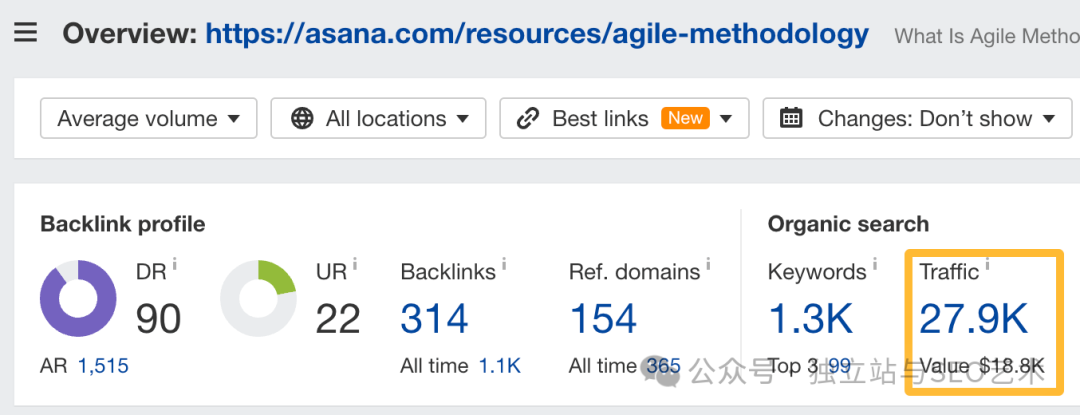Click the globe icon in All locations
Viewport: 1080px width, 415px height.
(x=302, y=118)
